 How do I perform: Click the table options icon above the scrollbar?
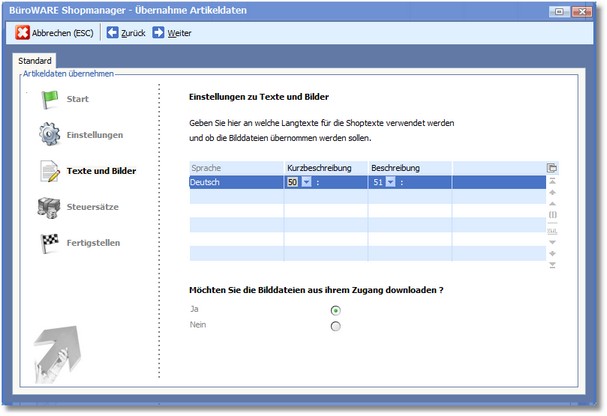tap(552, 168)
